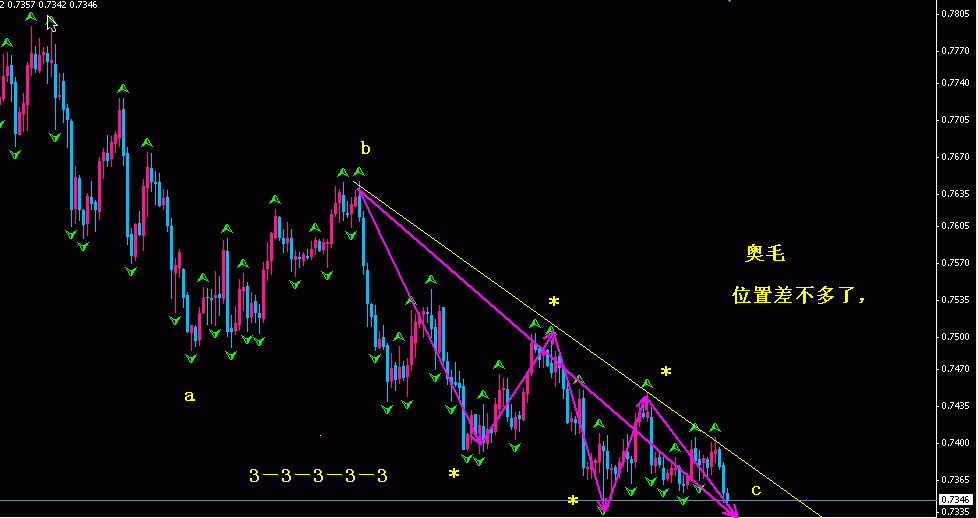
Task: Click price axis value 0.7470
Action: point(956,369)
